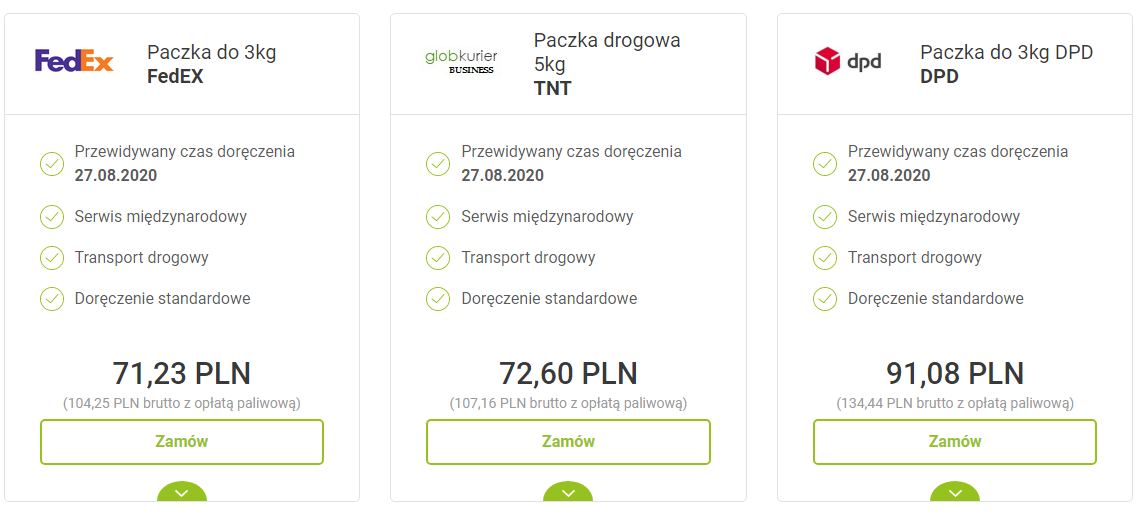Image resolution: width=1145 pixels, height=514 pixels.
Task: Click Serwis międzynarodowy checkmark in TNT card
Action: point(438,217)
